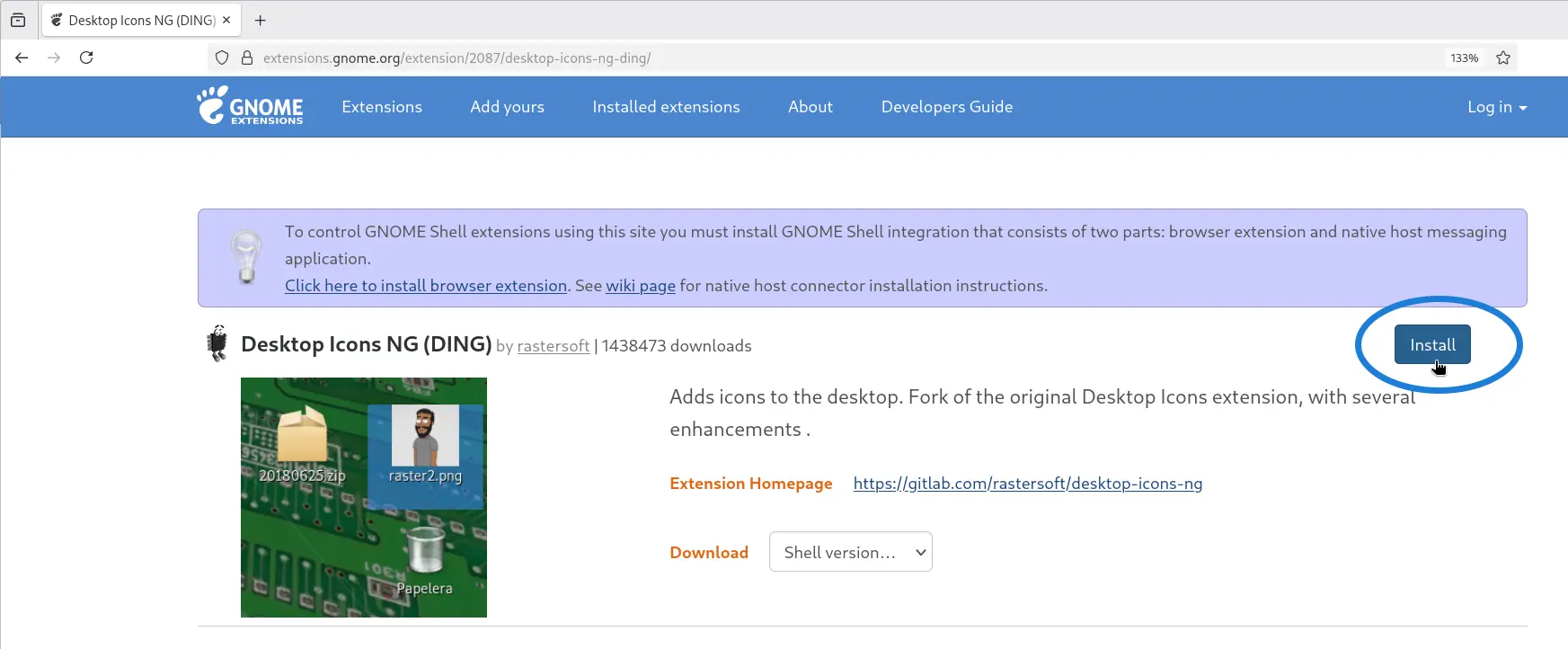Go to Installed extensions
The width and height of the screenshot is (1568, 649).
[667, 107]
